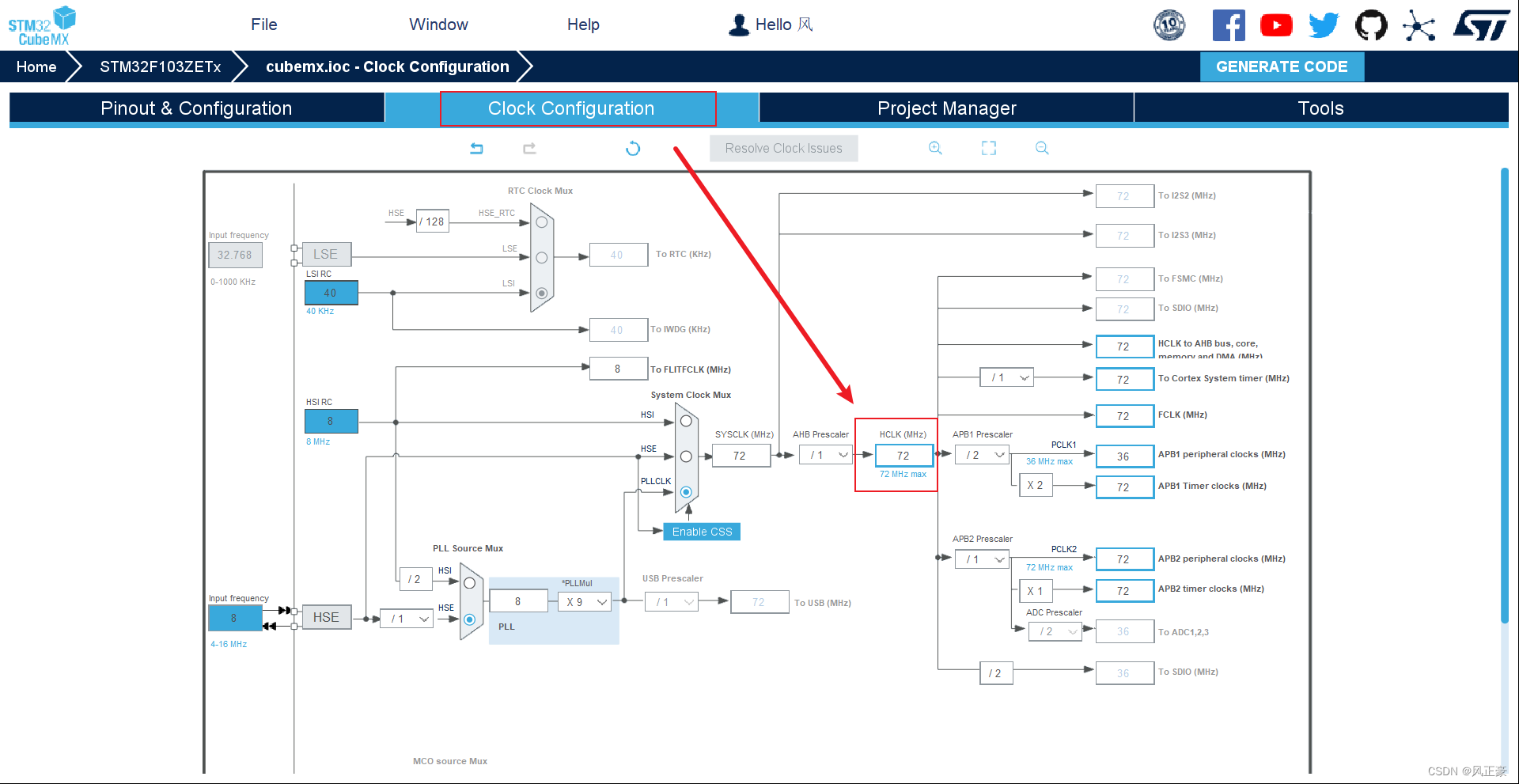Screen dimensions: 1519x784
Task: Open the Help menu
Action: pos(583,25)
